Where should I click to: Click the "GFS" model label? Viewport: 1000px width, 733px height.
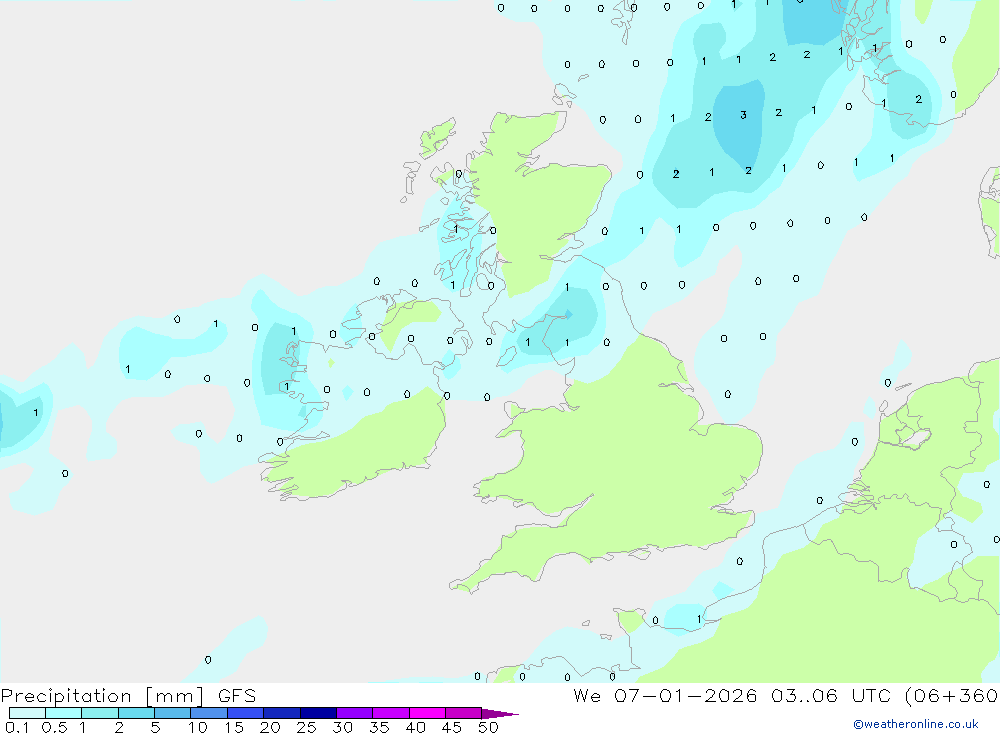237,696
